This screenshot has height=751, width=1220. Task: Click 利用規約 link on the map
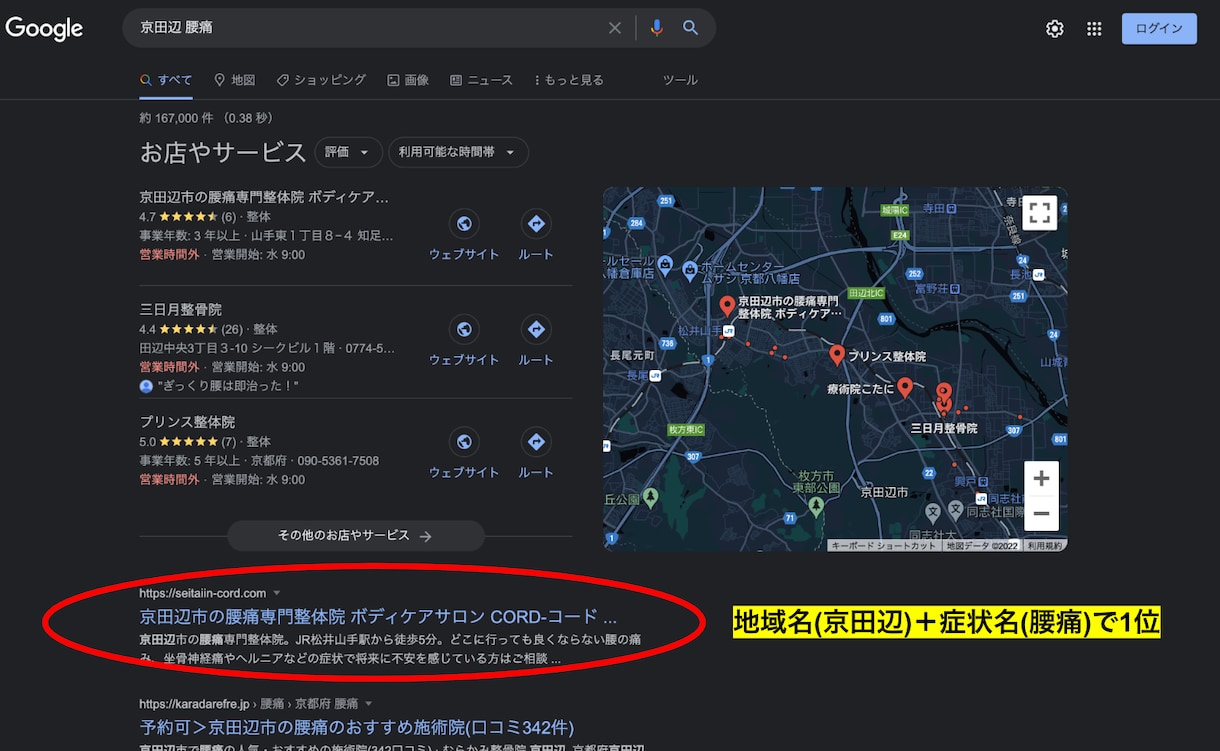pos(1046,546)
